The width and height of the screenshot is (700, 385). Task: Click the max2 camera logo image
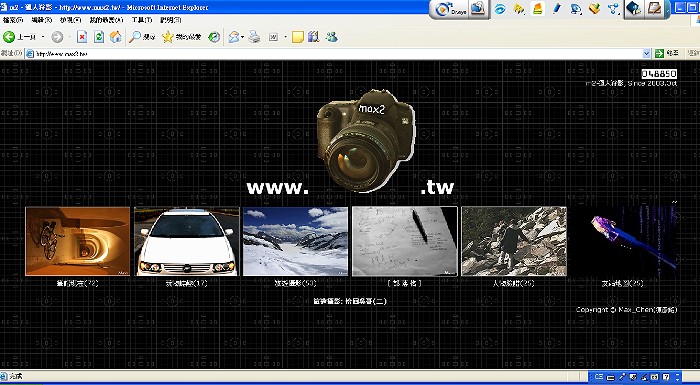366,141
